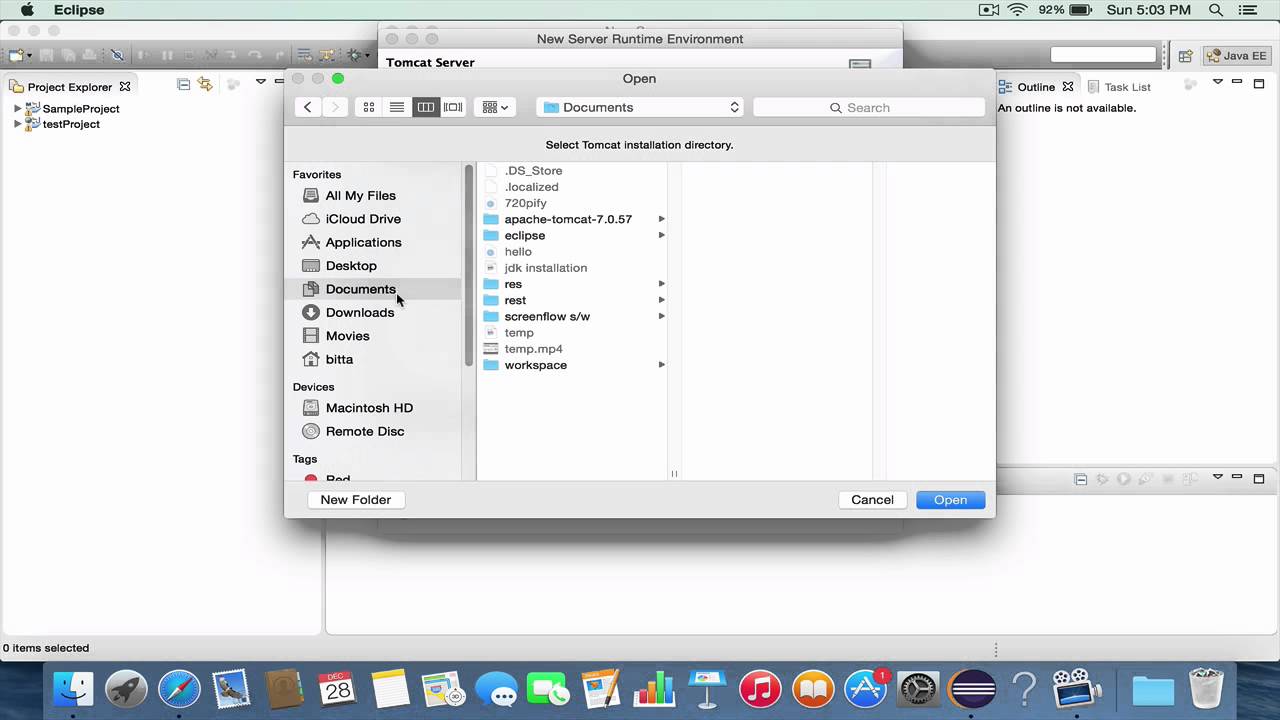The width and height of the screenshot is (1280, 720).
Task: Click Eclipse Quick Access field
Action: click(x=1103, y=55)
